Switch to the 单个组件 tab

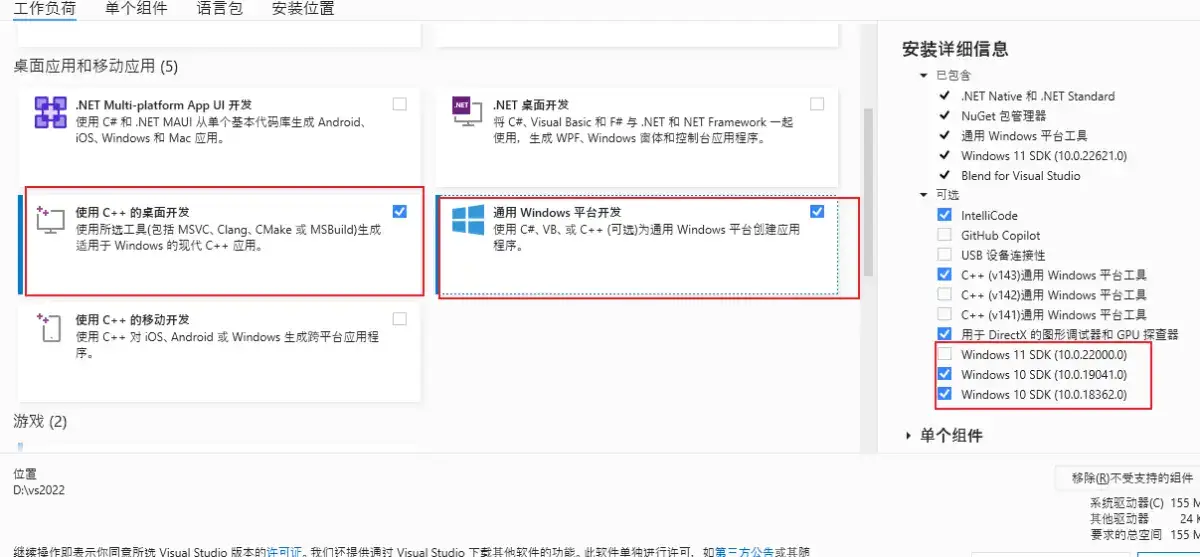click(x=136, y=8)
